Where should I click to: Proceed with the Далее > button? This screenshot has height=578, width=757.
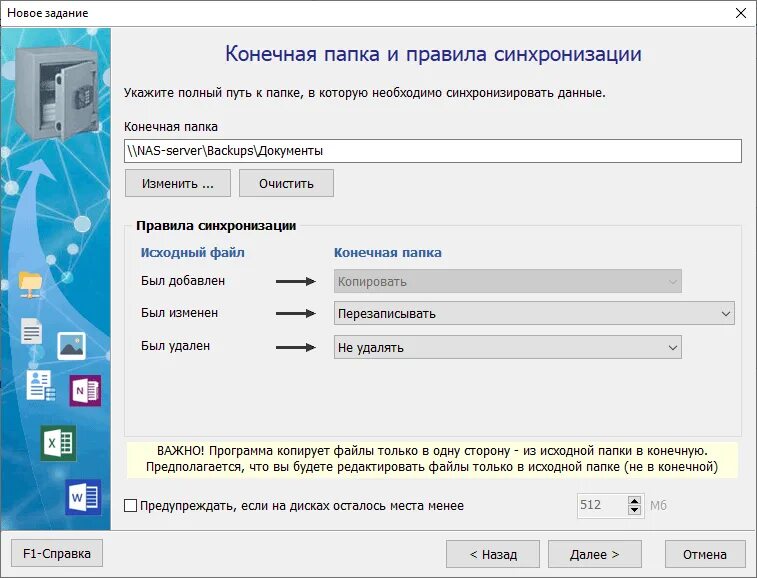pos(595,554)
